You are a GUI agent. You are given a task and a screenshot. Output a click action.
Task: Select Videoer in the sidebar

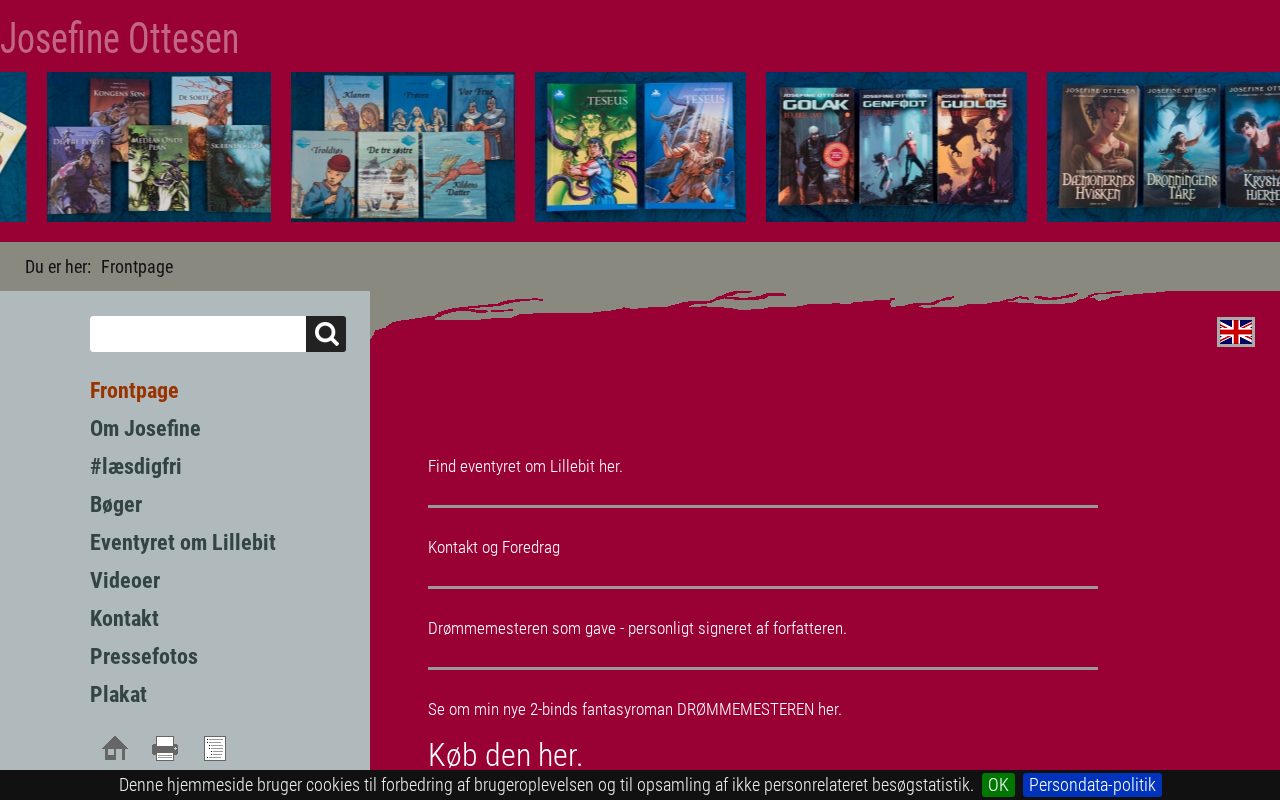point(125,580)
